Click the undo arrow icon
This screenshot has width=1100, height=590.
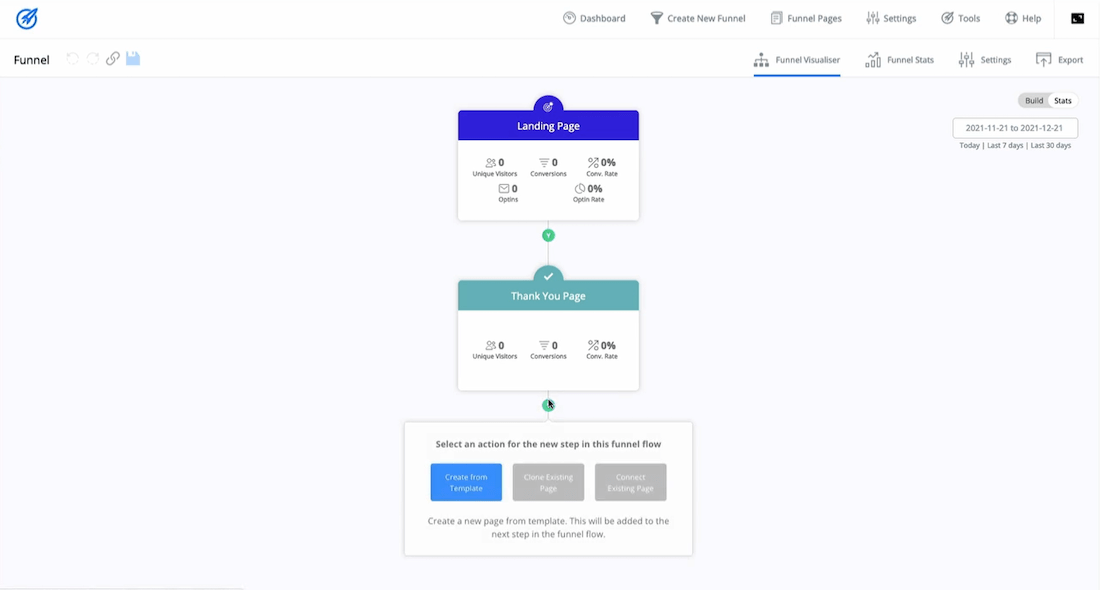72,58
